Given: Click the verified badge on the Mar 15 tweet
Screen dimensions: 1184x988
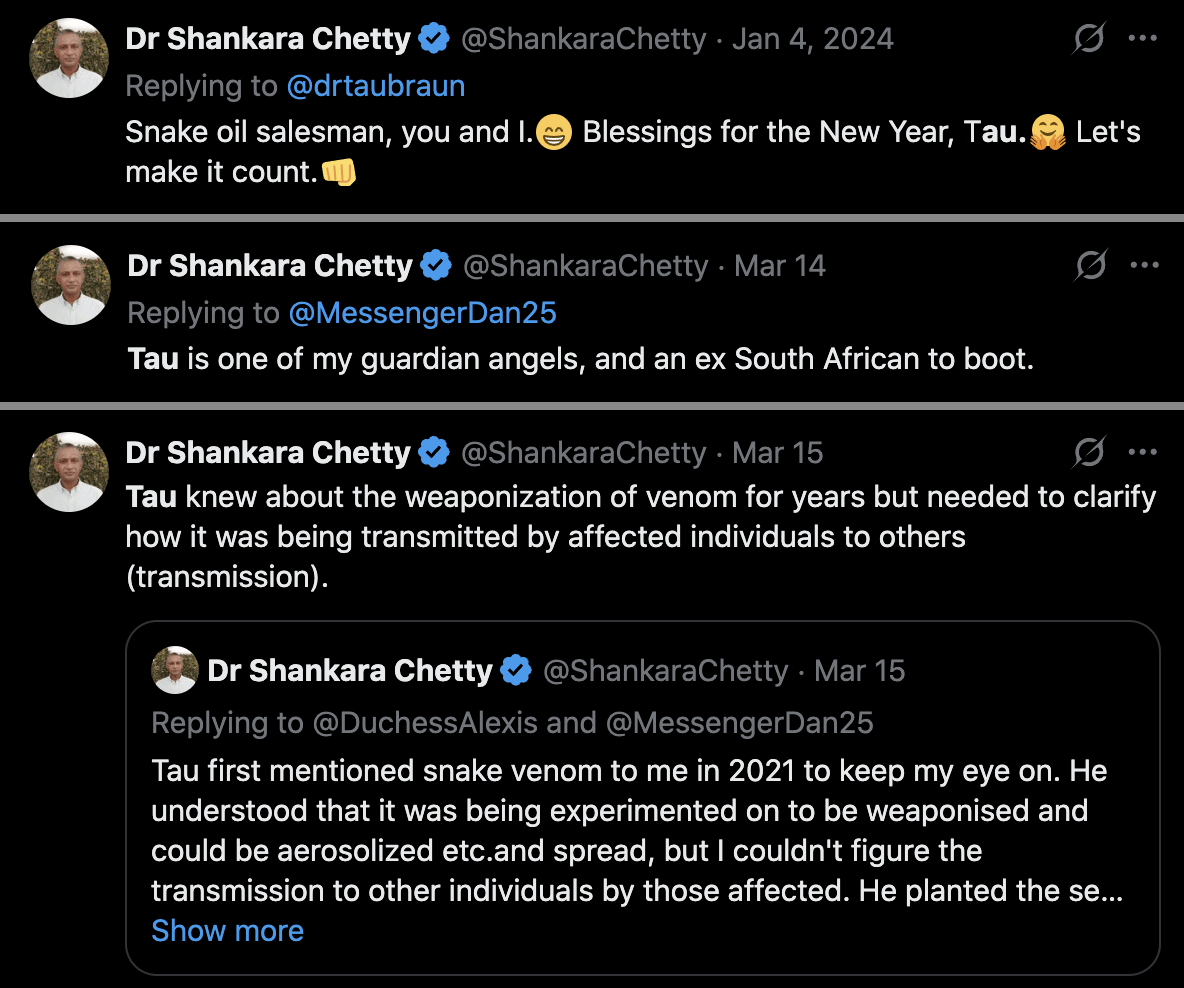Looking at the screenshot, I should (x=433, y=453).
